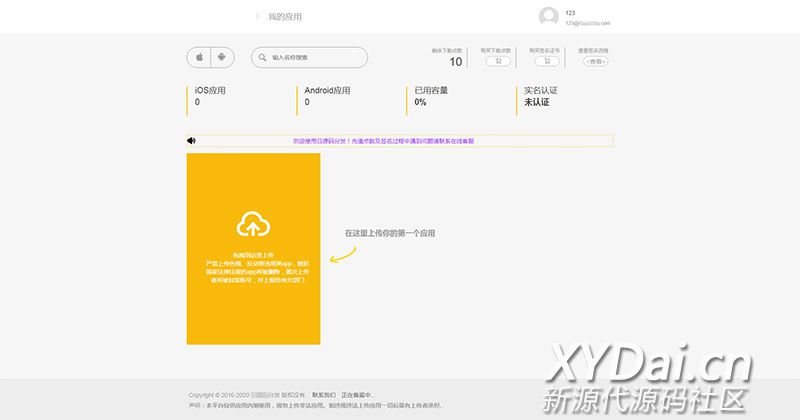Click the purple welcome announcement text
The width and height of the screenshot is (800, 420).
point(383,141)
